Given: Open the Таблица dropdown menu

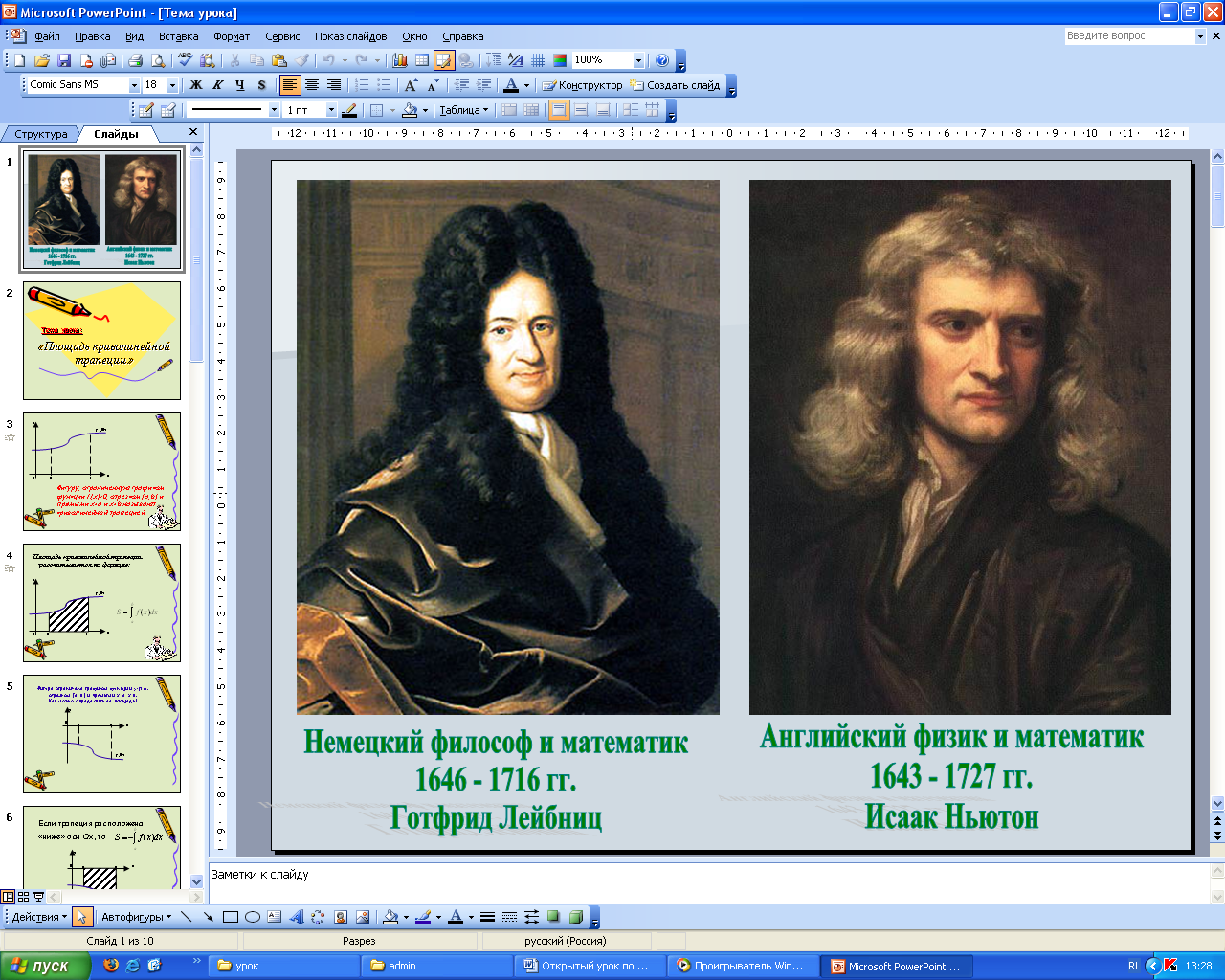Looking at the screenshot, I should click(464, 110).
